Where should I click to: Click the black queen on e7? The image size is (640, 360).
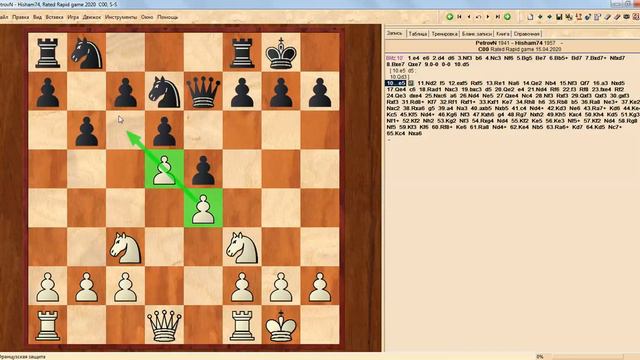click(x=203, y=91)
